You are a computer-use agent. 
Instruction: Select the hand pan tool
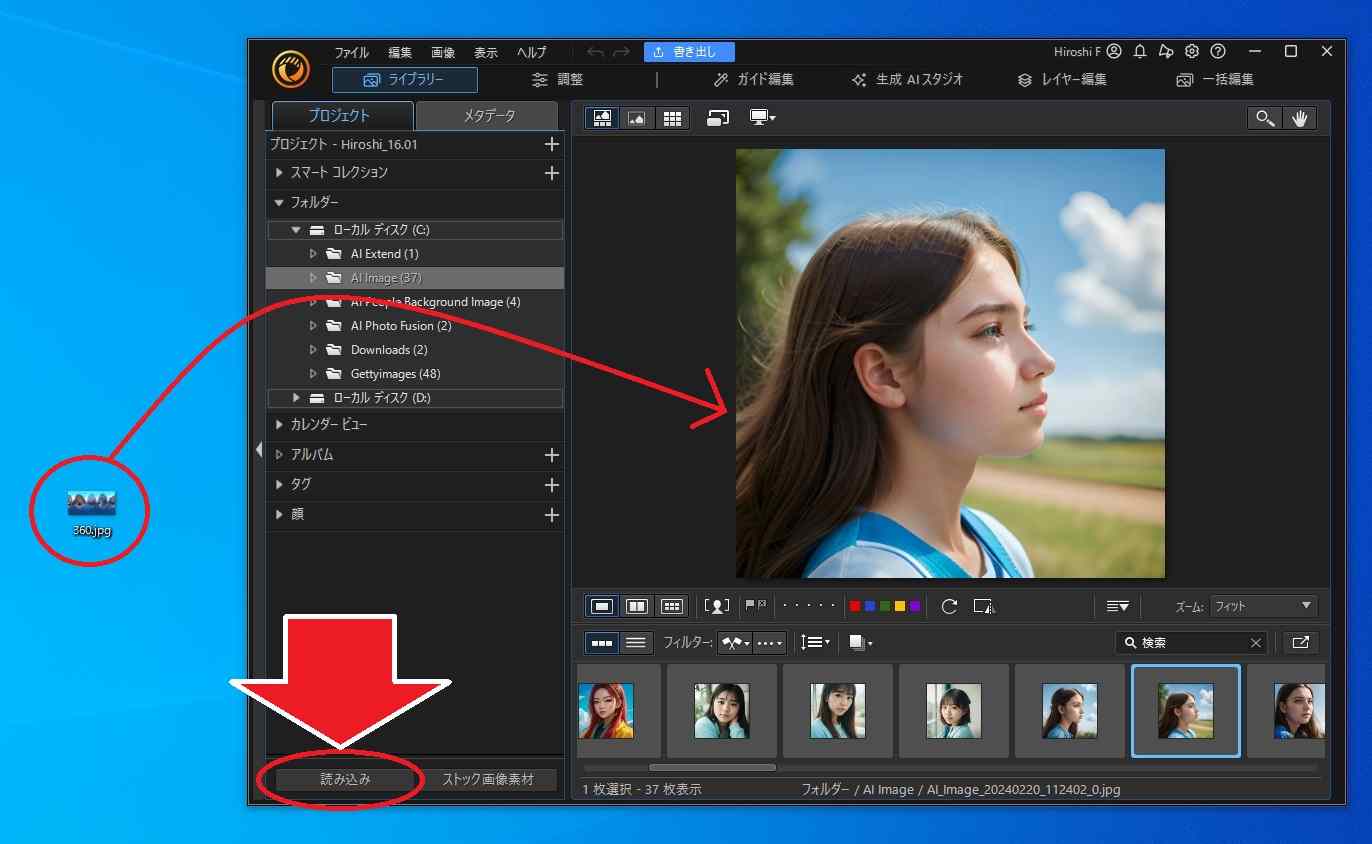(x=1300, y=118)
